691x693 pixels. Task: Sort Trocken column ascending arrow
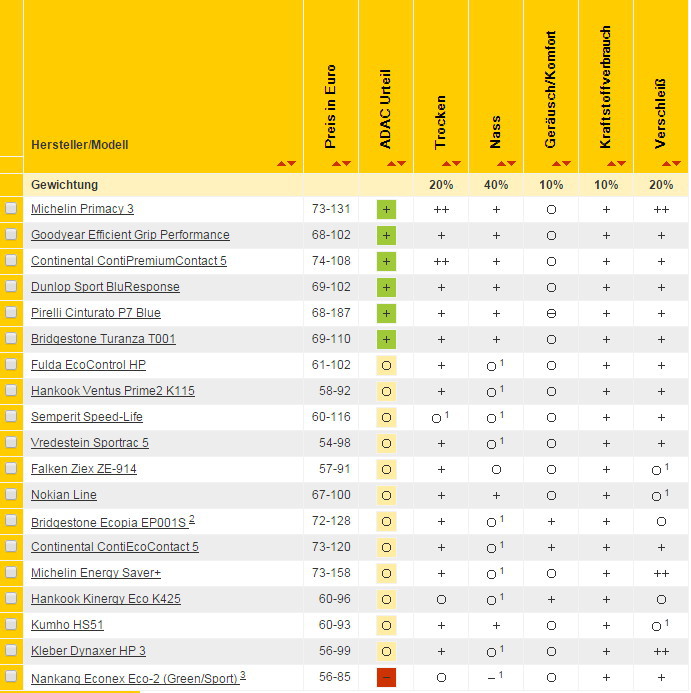[x=446, y=164]
